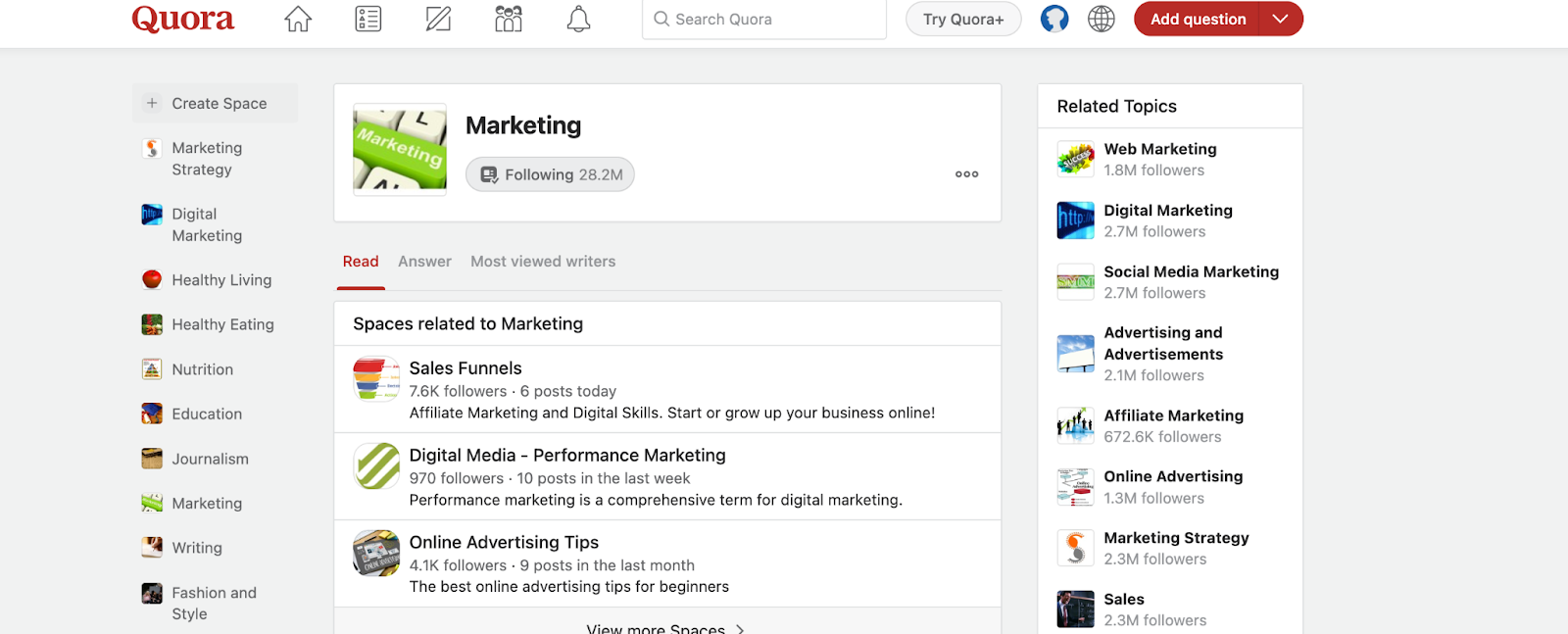Open the Notifications bell icon
Image resolution: width=1568 pixels, height=634 pixels.
pos(578,19)
